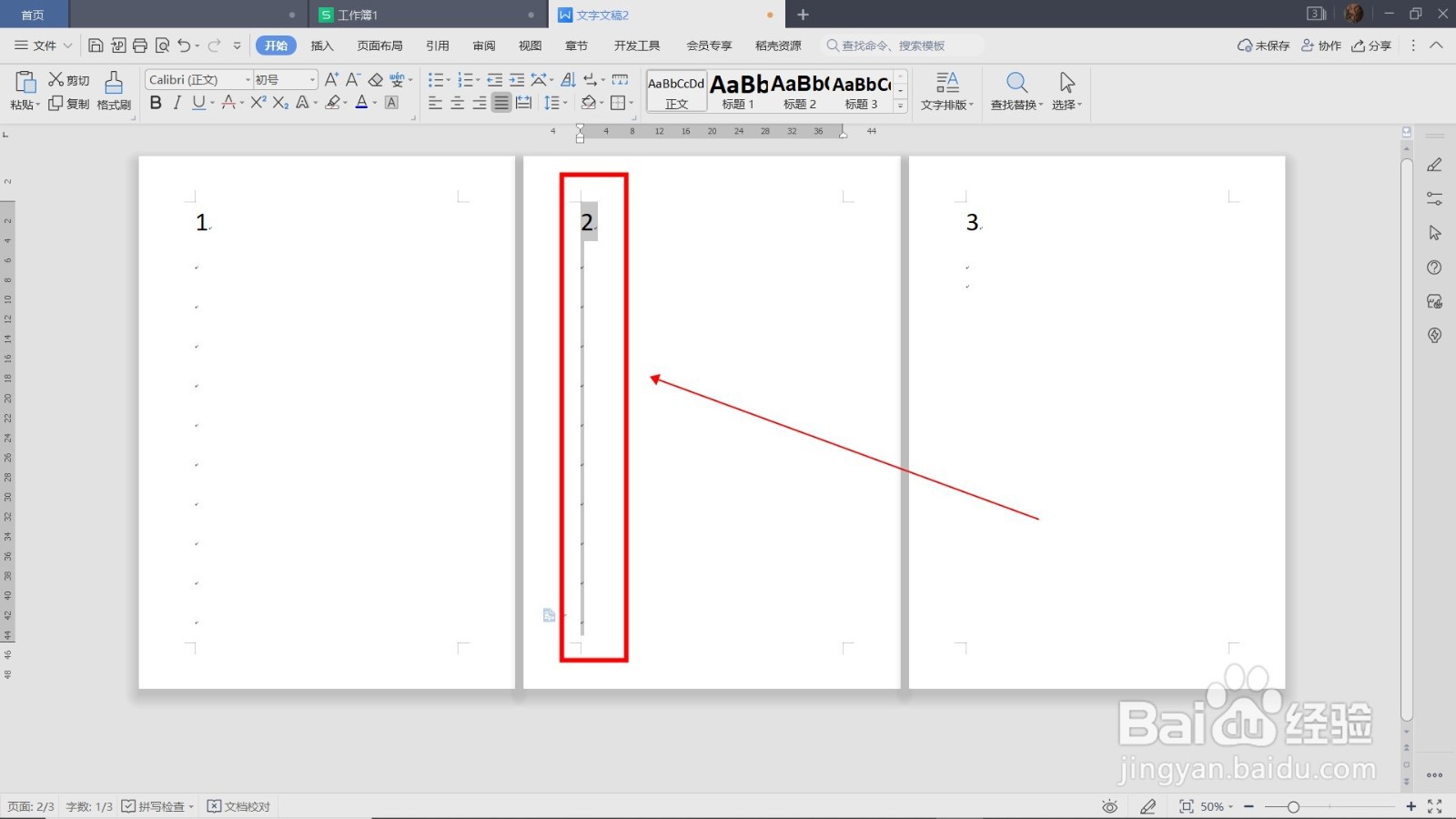Apply subscript formatting
This screenshot has width=1456, height=819.
pyautogui.click(x=280, y=103)
